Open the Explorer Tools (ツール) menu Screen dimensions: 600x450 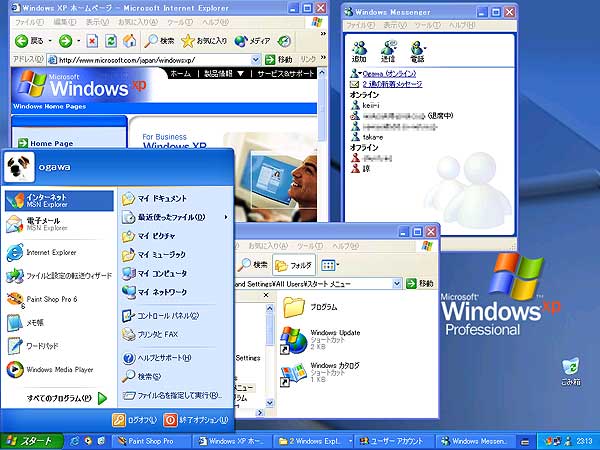click(x=310, y=246)
